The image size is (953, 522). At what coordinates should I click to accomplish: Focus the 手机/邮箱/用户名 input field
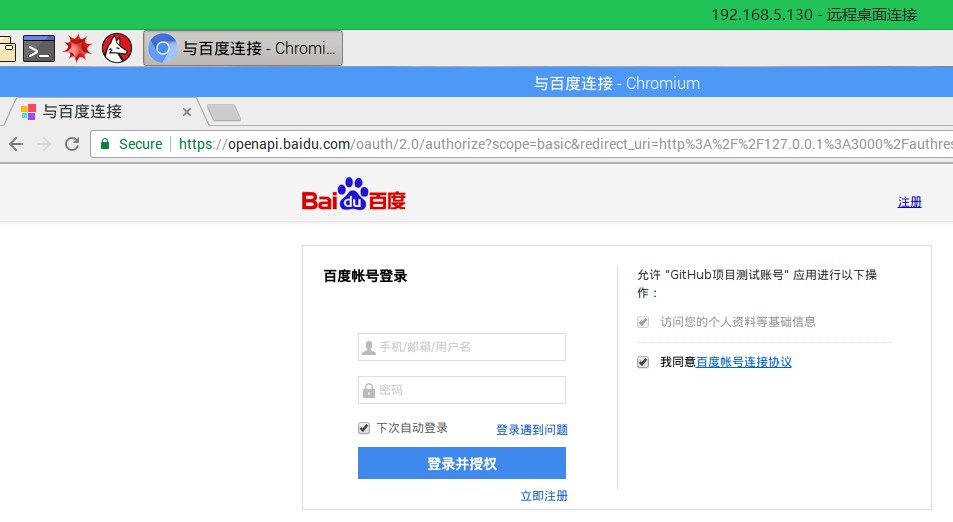[462, 347]
